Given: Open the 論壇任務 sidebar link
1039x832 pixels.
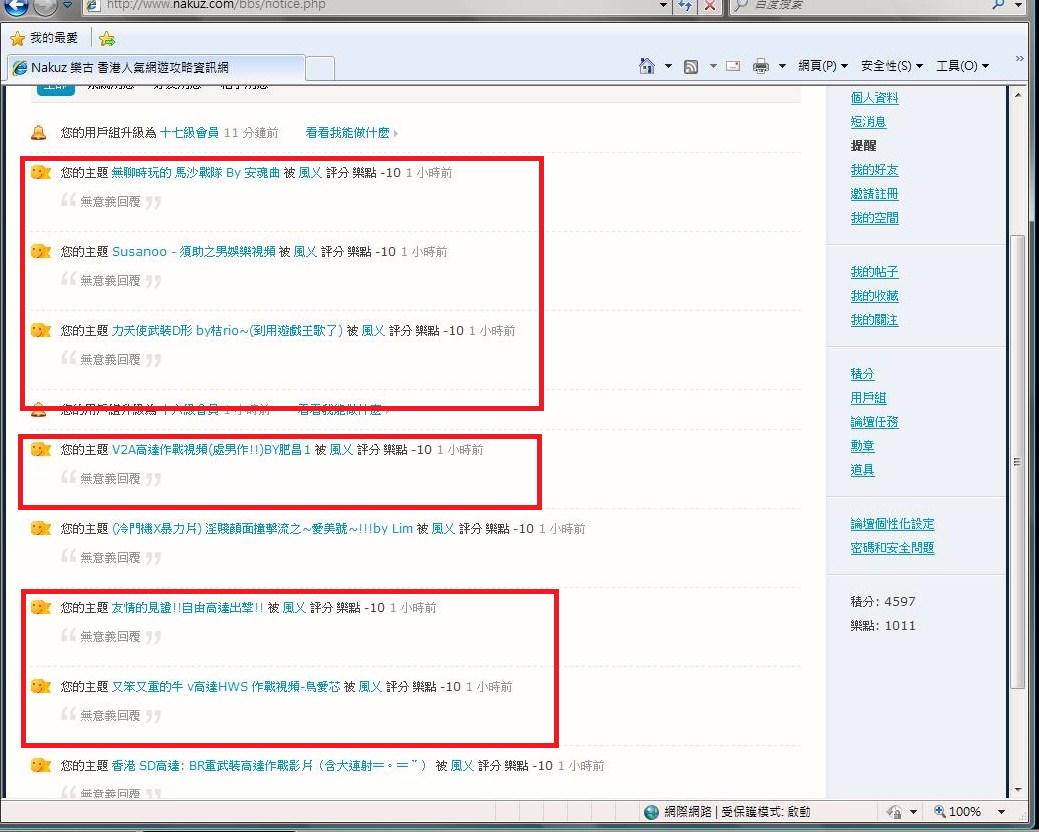Looking at the screenshot, I should pos(874,422).
